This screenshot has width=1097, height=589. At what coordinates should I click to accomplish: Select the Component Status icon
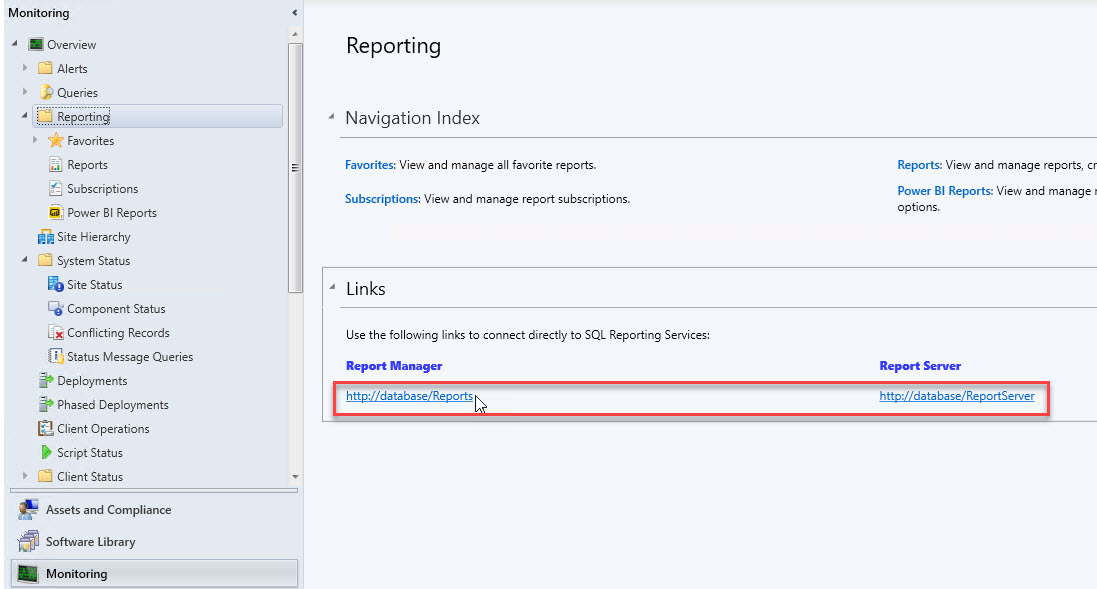(56, 309)
